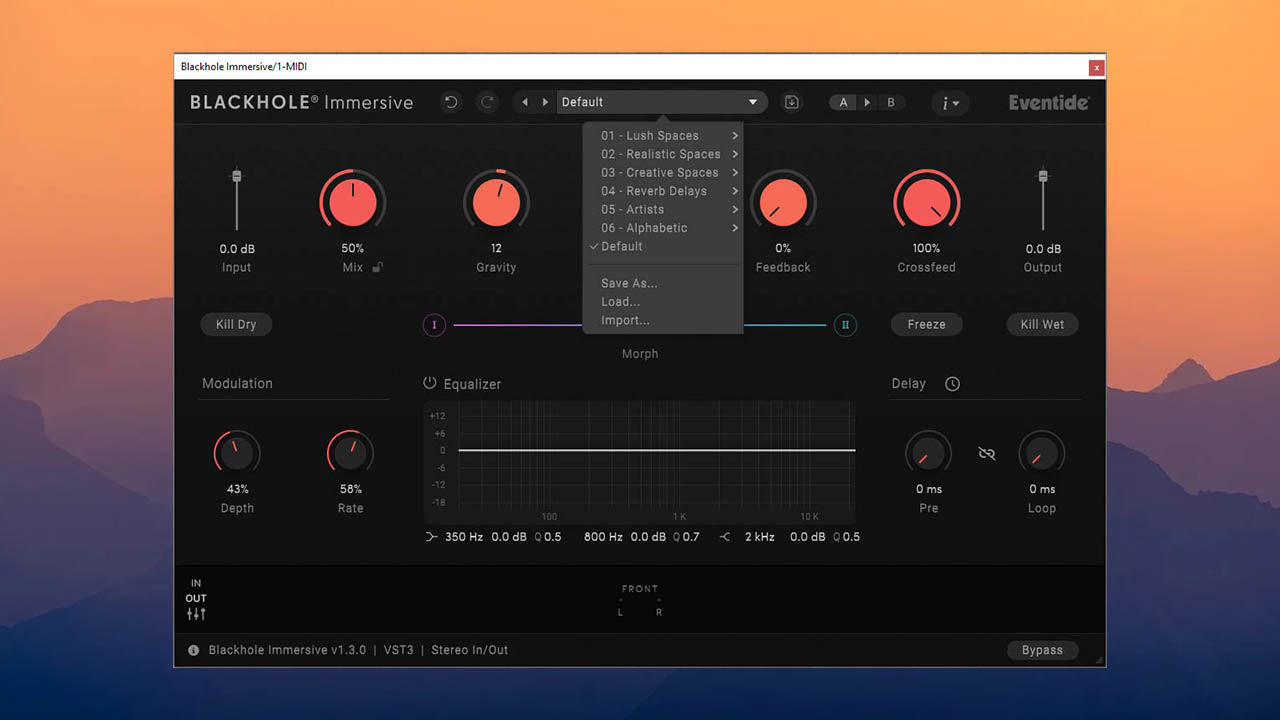The image size is (1280, 720).
Task: Click the undo arrow icon
Action: [x=450, y=102]
